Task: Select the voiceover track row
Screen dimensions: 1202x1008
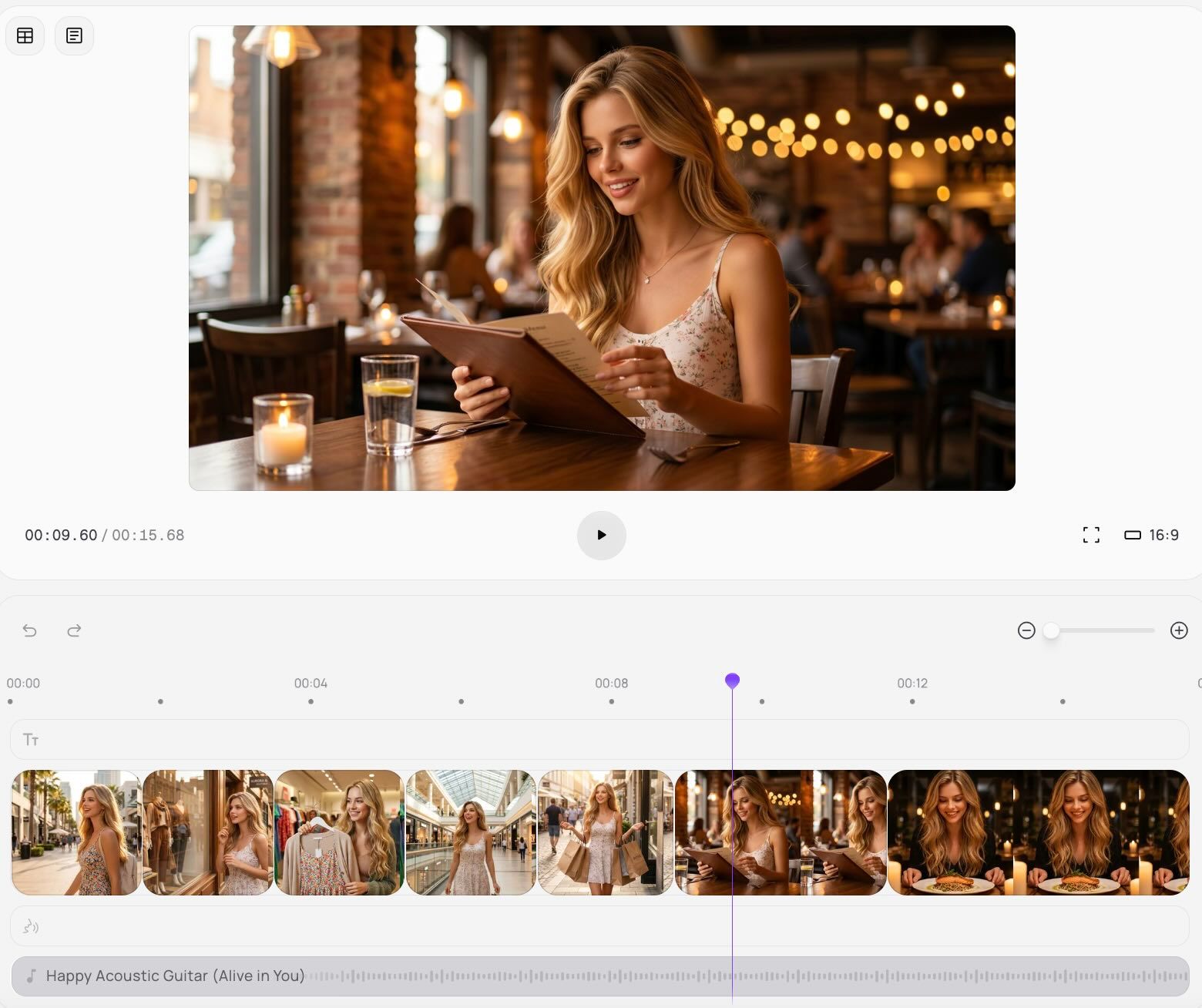Action: (599, 926)
